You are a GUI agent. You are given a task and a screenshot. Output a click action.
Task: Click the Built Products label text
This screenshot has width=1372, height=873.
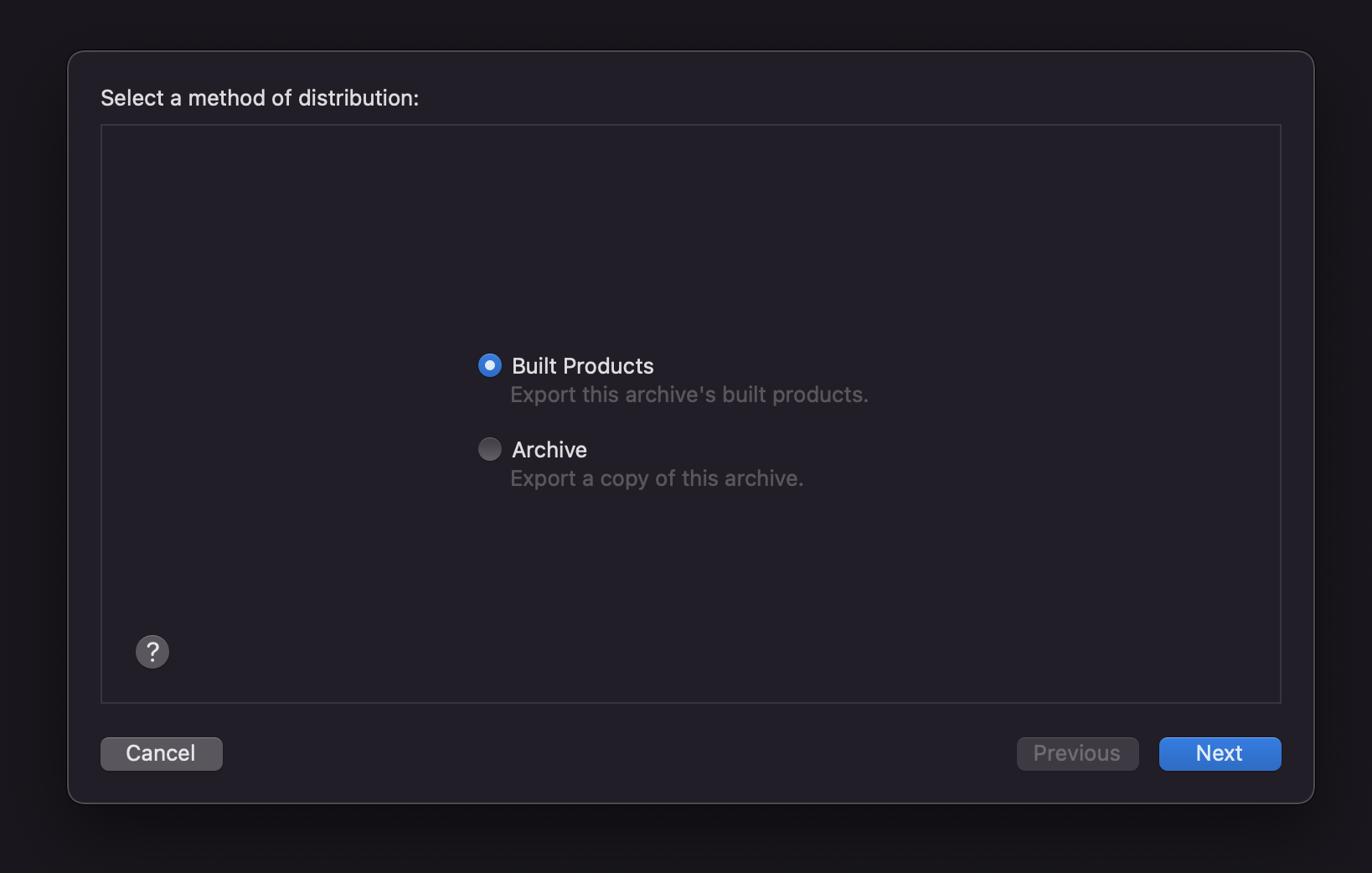[x=582, y=365]
